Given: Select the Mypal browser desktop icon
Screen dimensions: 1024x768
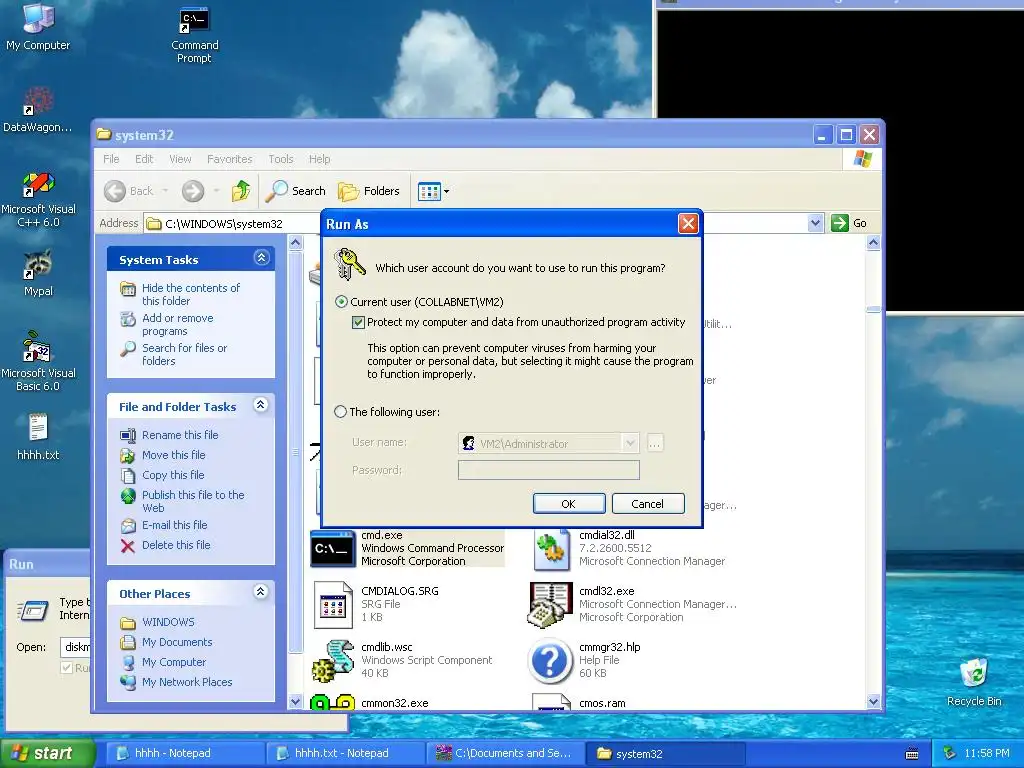Looking at the screenshot, I should (x=38, y=273).
